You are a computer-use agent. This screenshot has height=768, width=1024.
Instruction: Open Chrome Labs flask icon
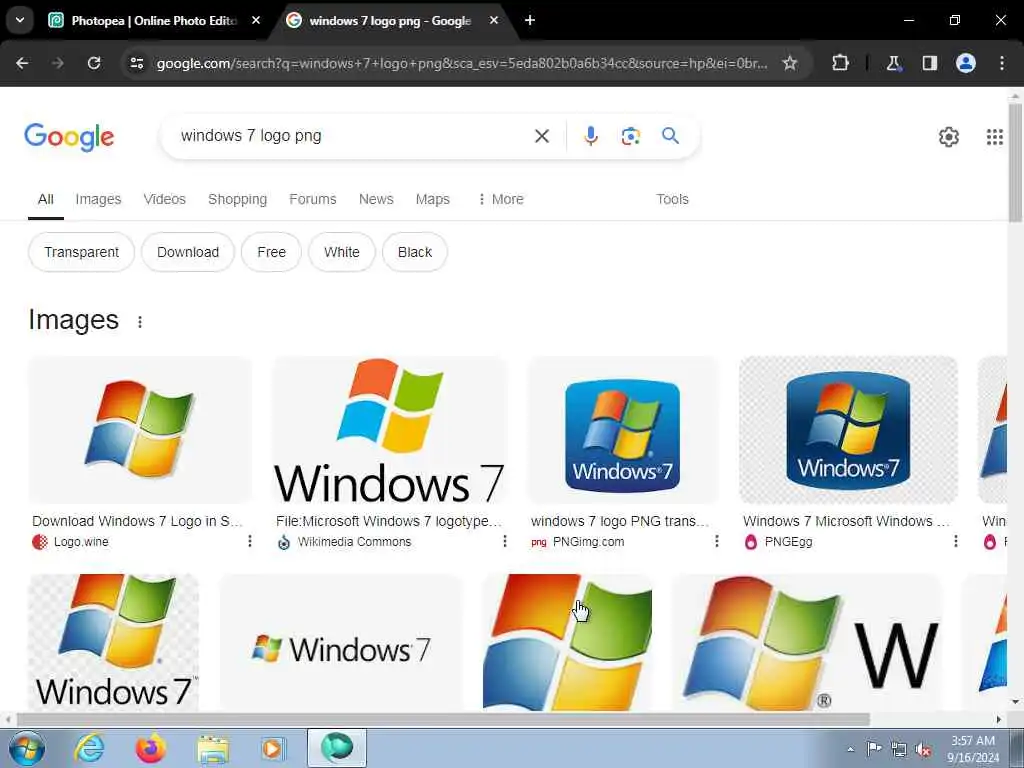tap(893, 63)
